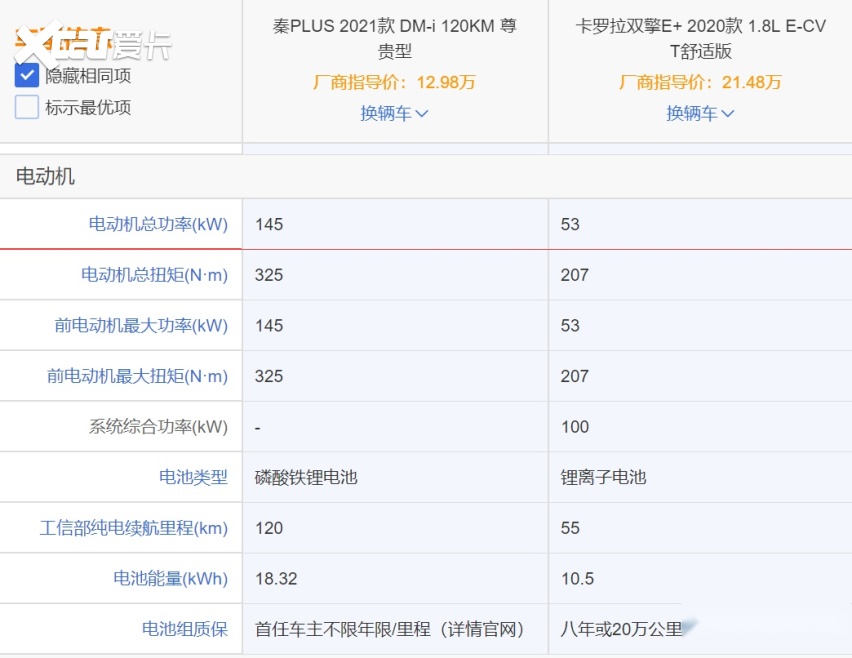Open the 电池能量(kWh) parameter link

pyautogui.click(x=170, y=579)
